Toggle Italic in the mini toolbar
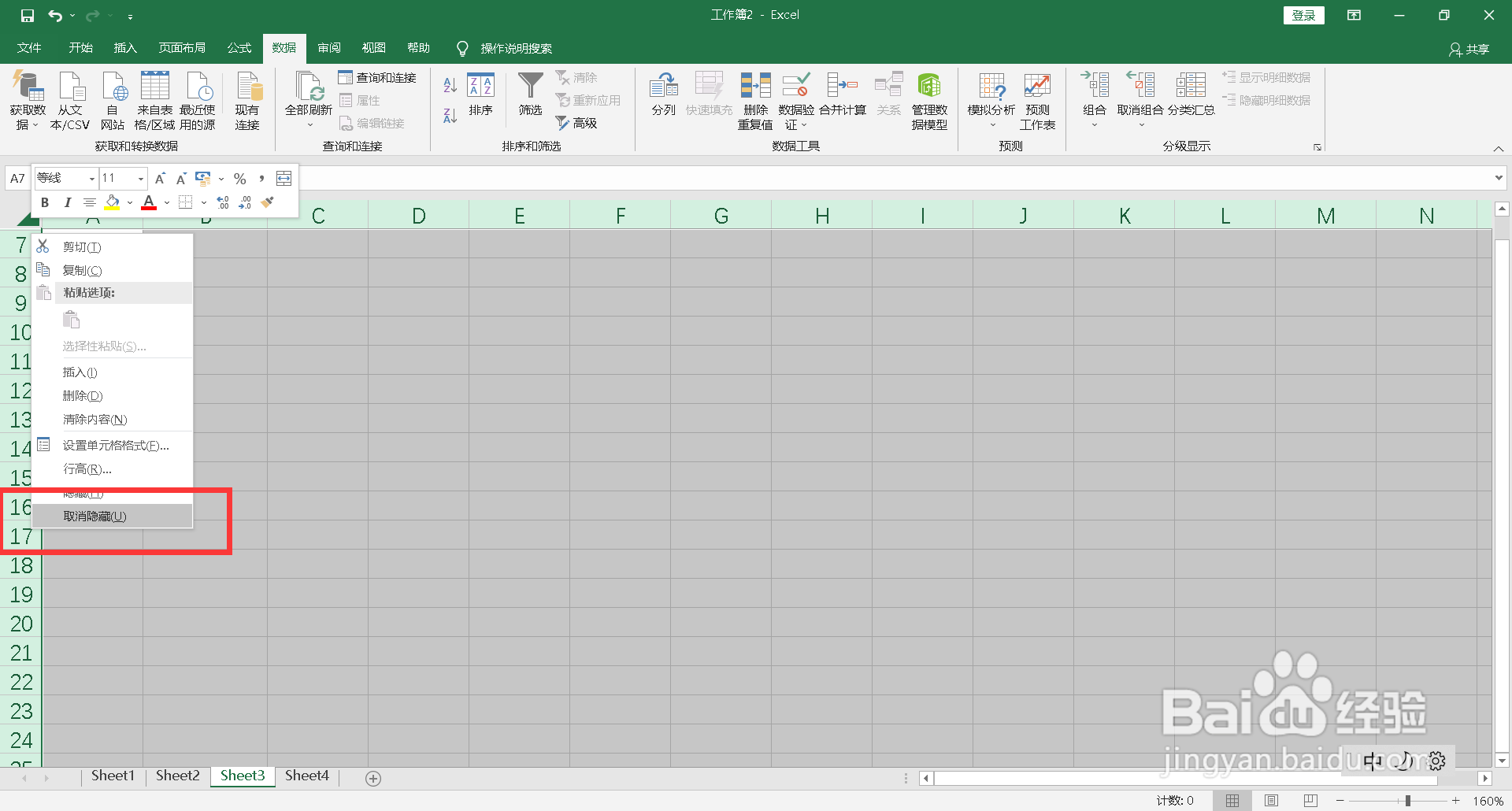This screenshot has width=1512, height=811. (x=68, y=202)
